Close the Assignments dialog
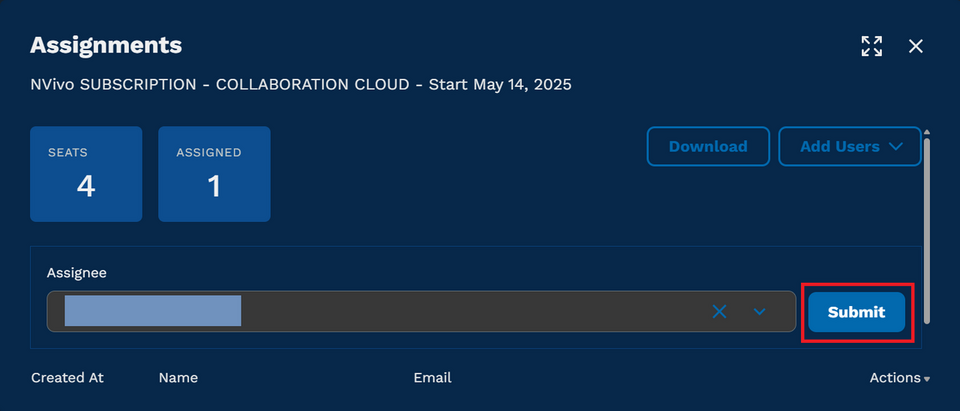 click(x=915, y=46)
